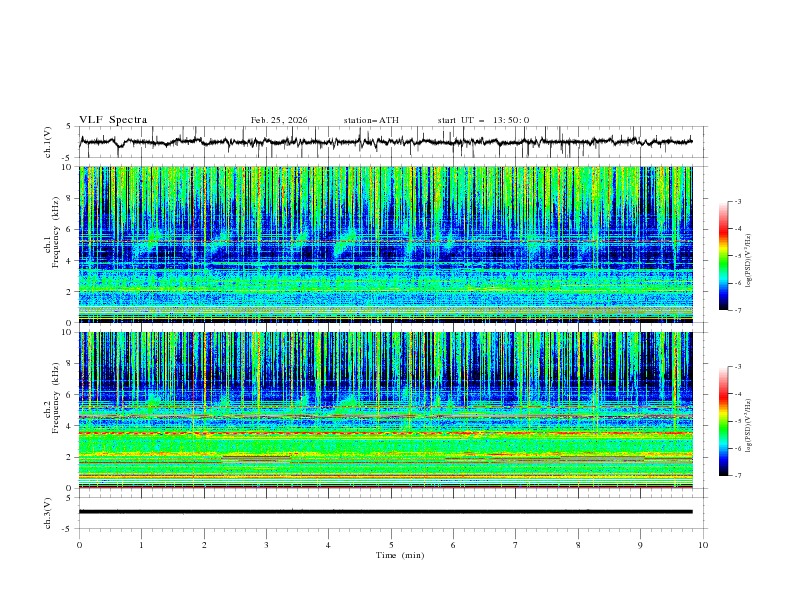
Task: Click the date text "Feb. 25, 2026"
Action: 279,120
